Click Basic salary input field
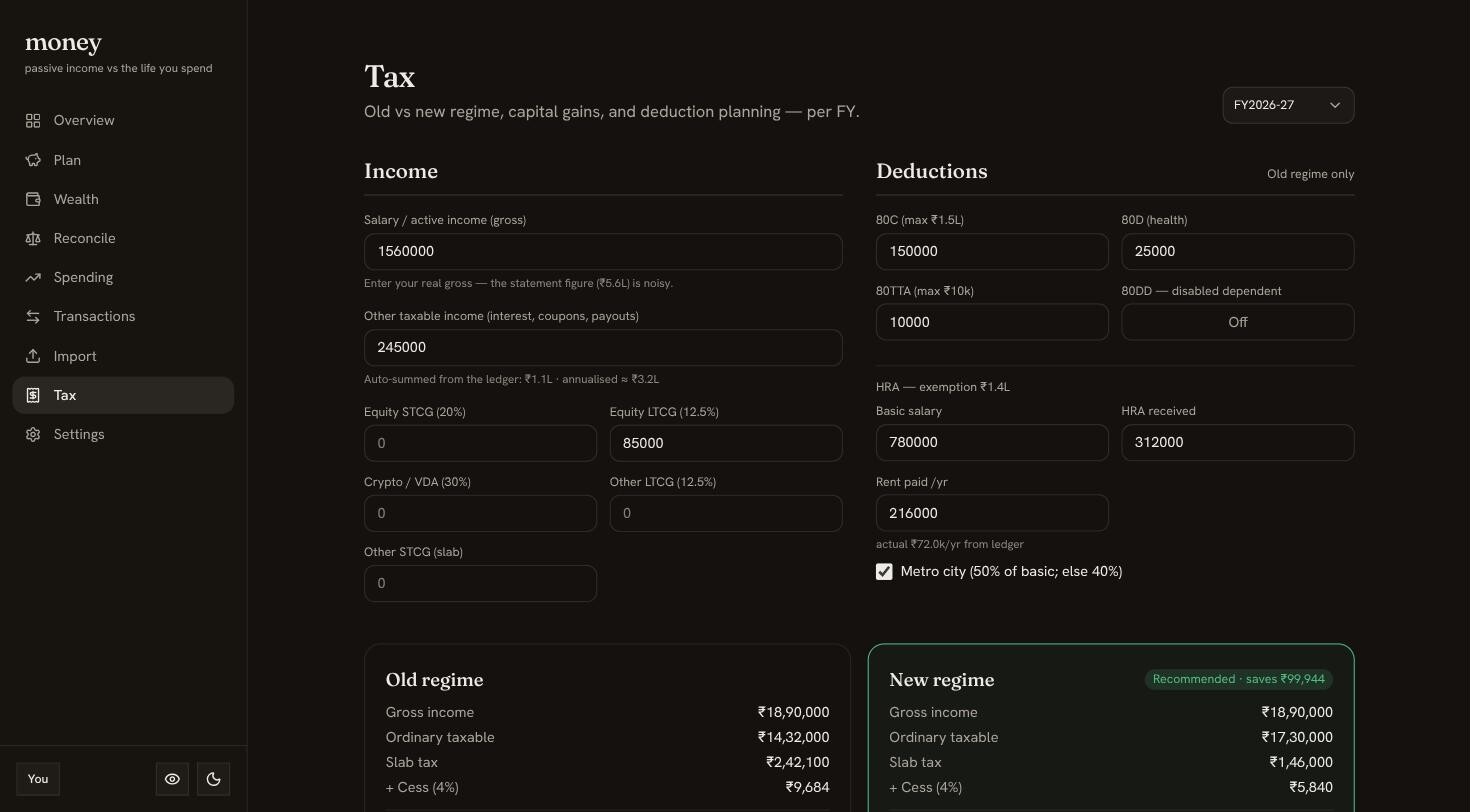This screenshot has width=1470, height=812. click(992, 442)
